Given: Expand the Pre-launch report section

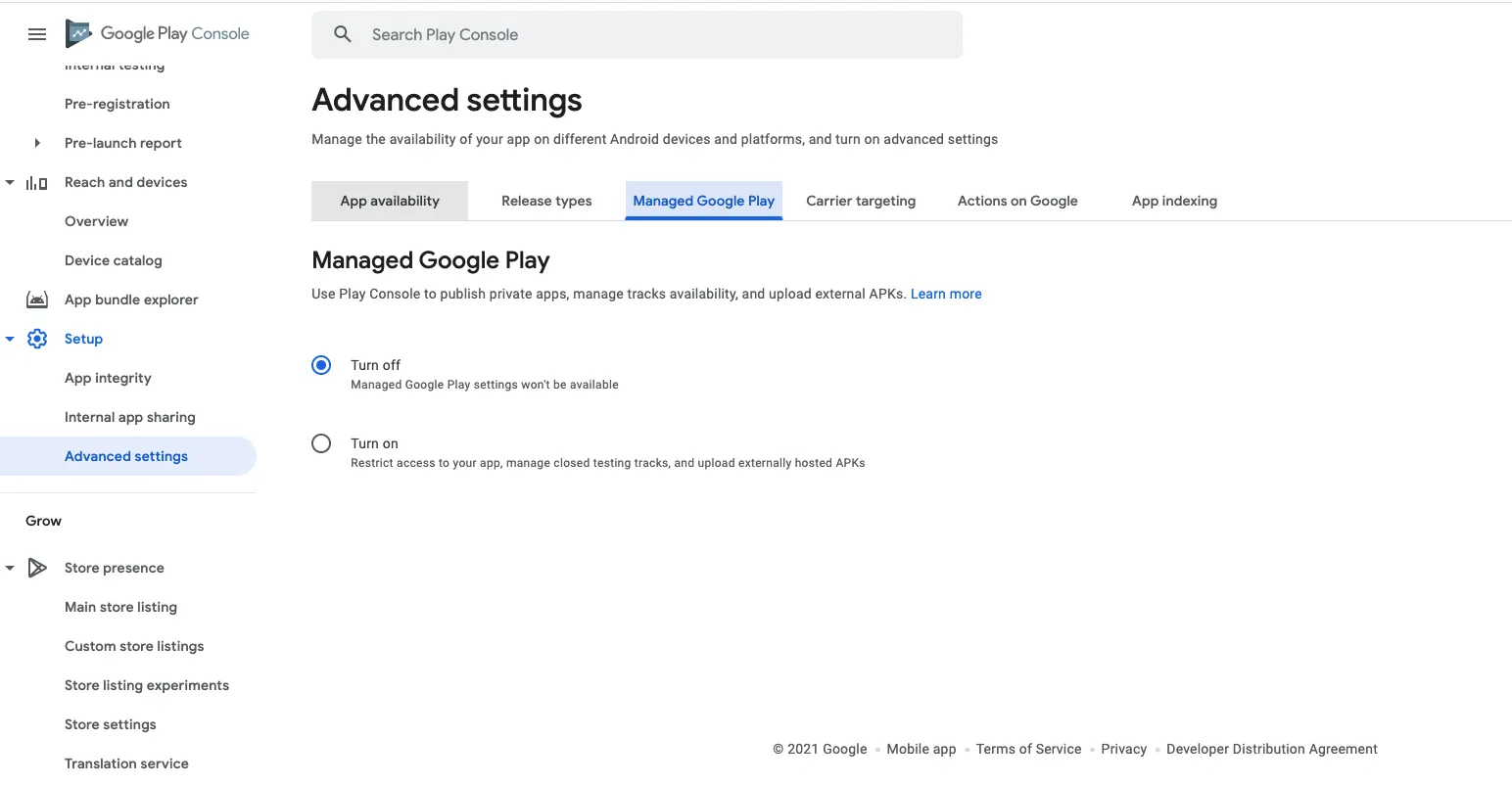Looking at the screenshot, I should 37,143.
